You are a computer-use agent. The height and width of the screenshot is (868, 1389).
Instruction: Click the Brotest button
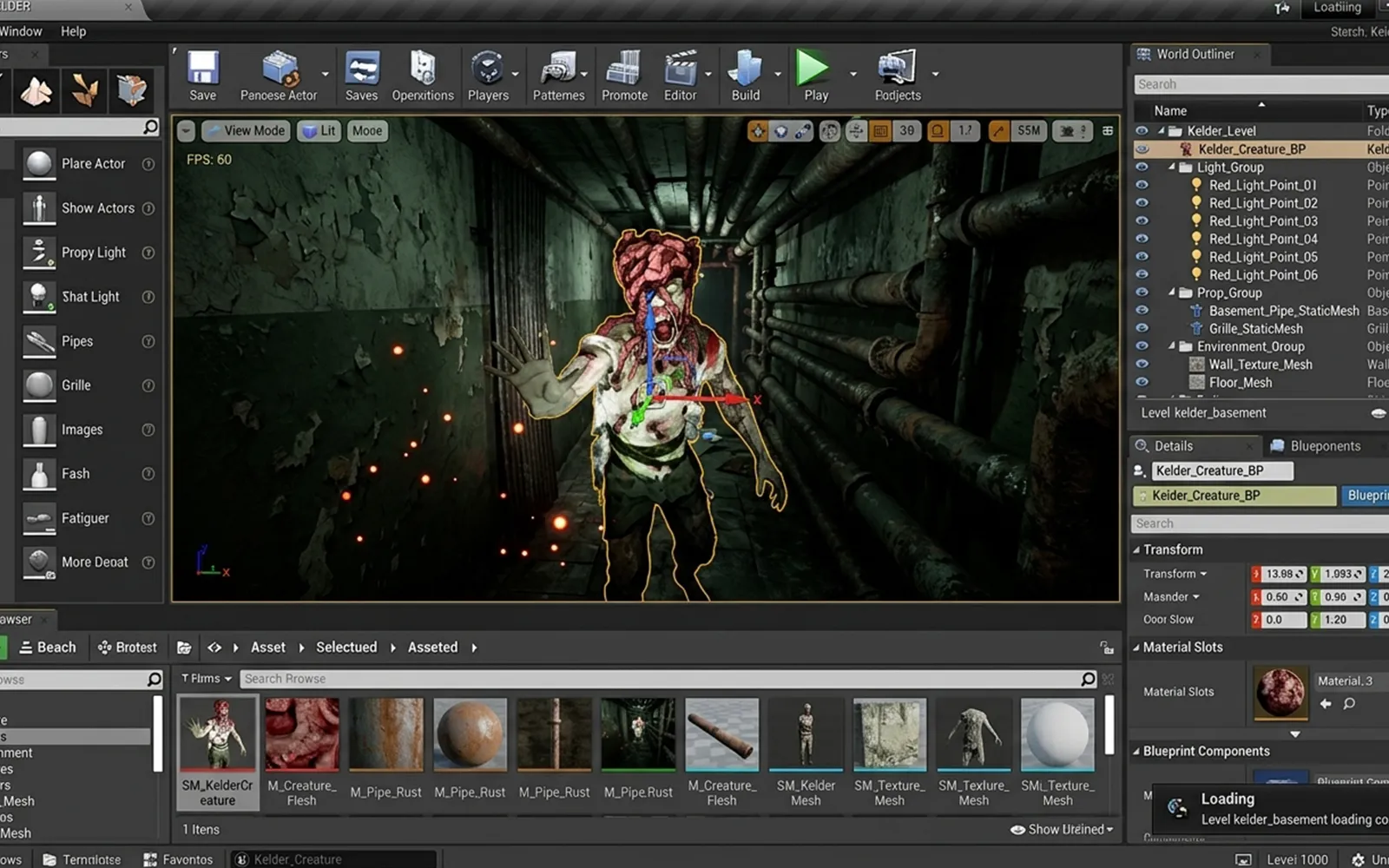(128, 648)
